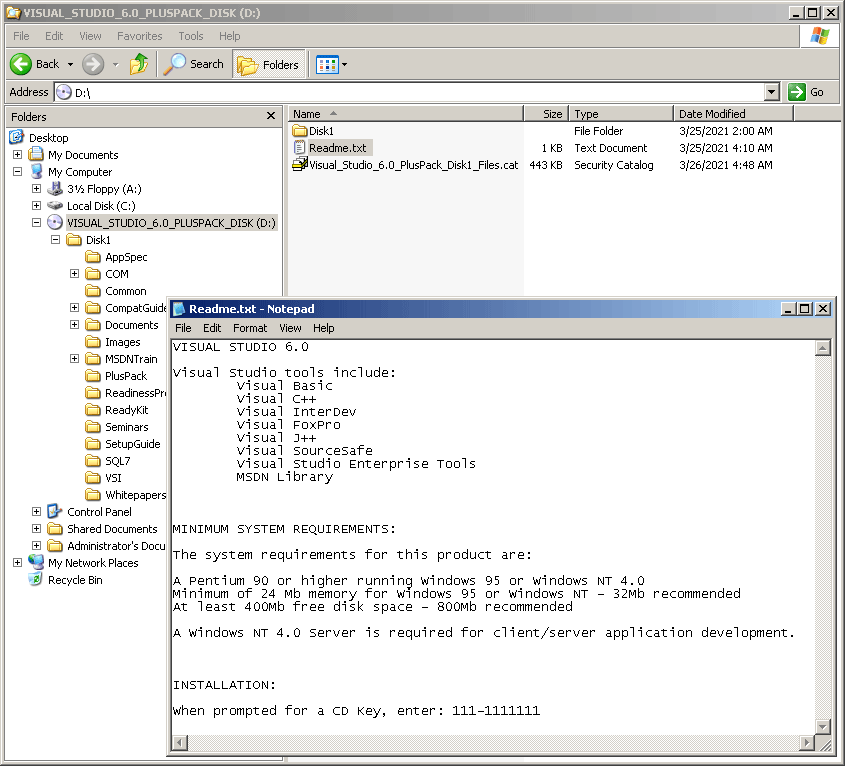
Task: Close the Folders pane
Action: (271, 116)
